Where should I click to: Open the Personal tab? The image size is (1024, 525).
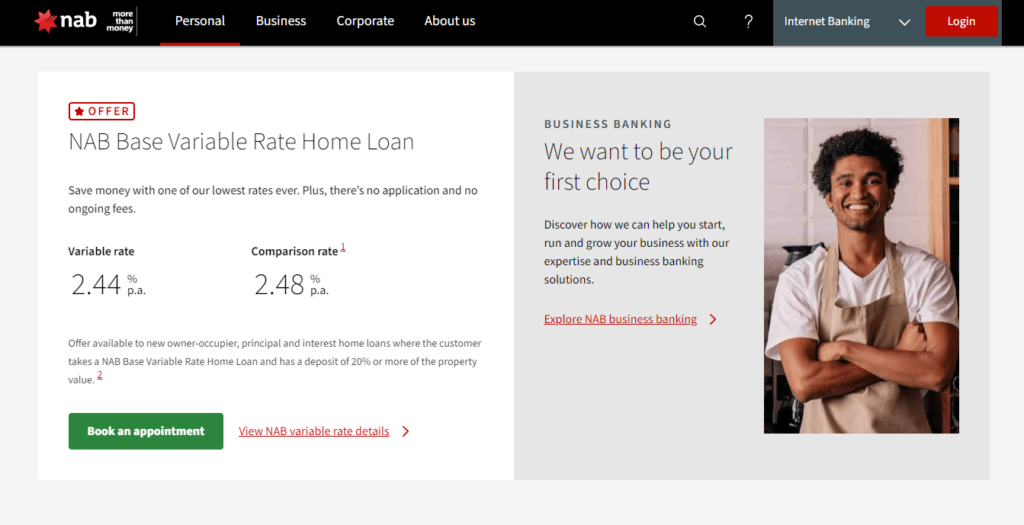[x=200, y=21]
